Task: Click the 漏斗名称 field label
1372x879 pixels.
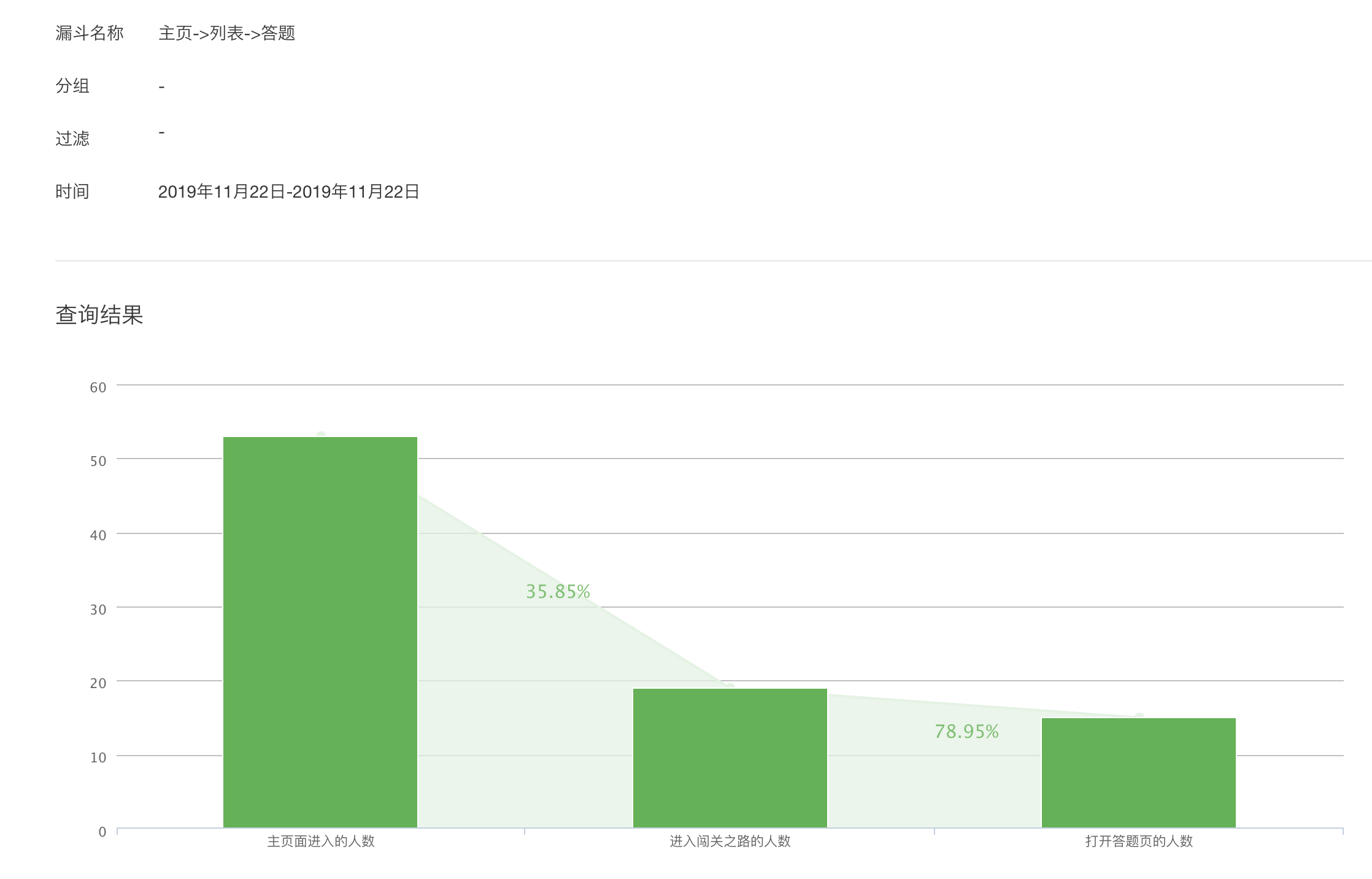Action: (x=90, y=33)
